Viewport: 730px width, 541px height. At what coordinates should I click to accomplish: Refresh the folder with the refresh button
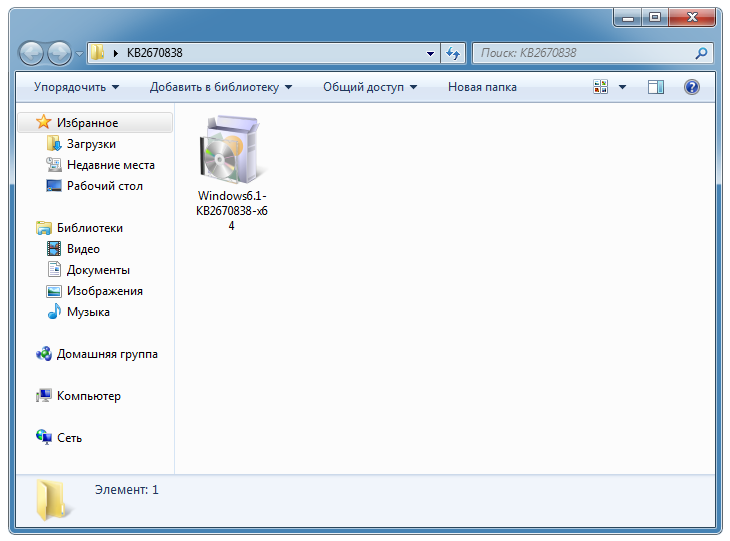453,54
